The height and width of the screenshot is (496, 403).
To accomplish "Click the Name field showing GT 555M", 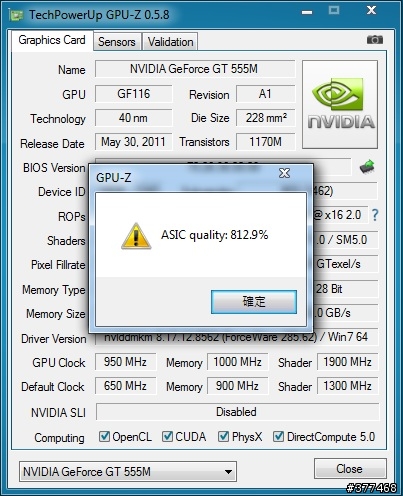I will 195,69.
